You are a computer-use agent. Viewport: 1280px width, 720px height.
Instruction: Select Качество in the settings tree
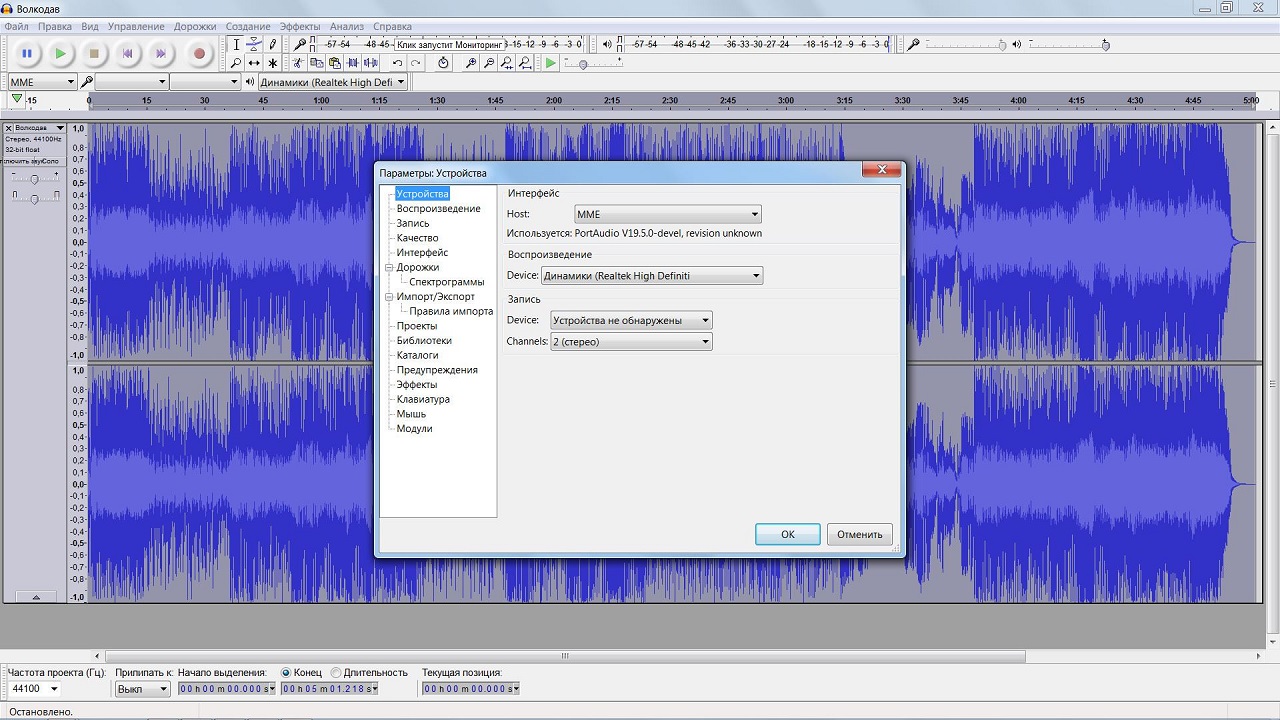pos(417,238)
